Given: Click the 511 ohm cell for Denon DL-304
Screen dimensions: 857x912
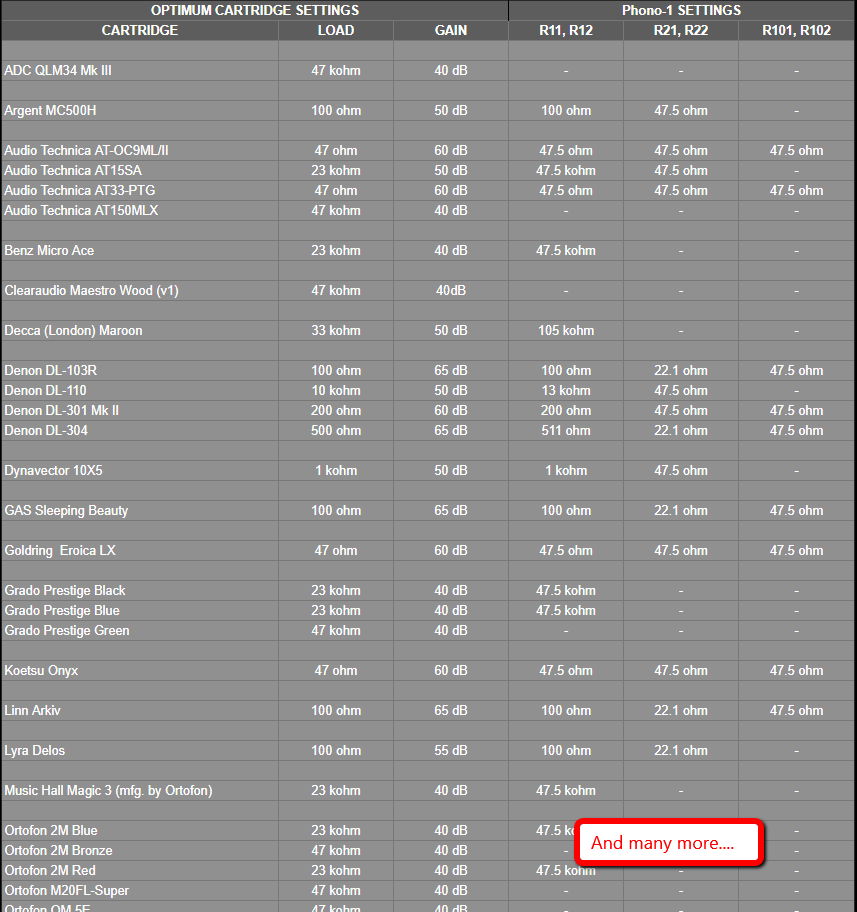Looking at the screenshot, I should (566, 430).
